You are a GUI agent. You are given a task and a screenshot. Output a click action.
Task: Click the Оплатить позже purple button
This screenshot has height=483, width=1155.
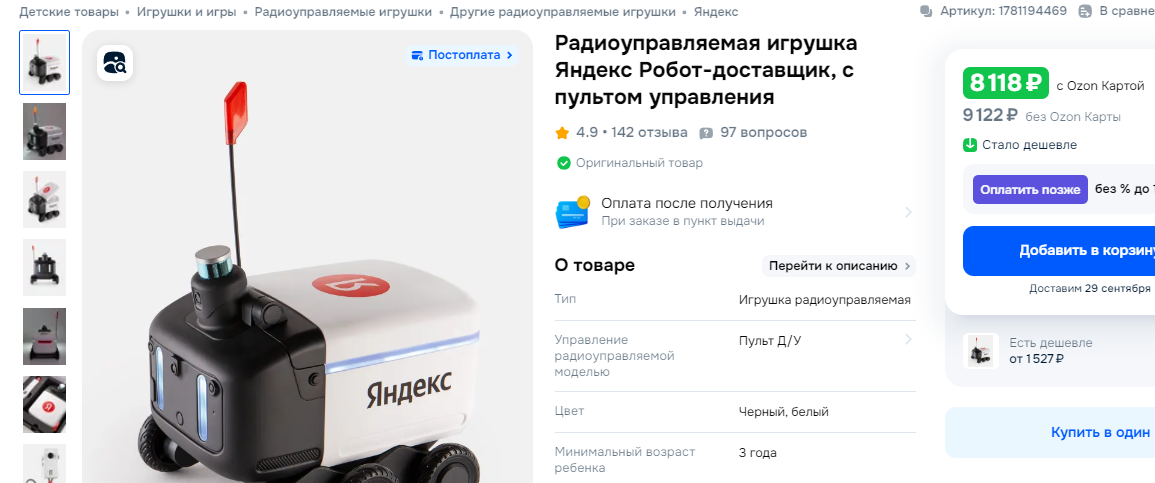pos(1030,189)
